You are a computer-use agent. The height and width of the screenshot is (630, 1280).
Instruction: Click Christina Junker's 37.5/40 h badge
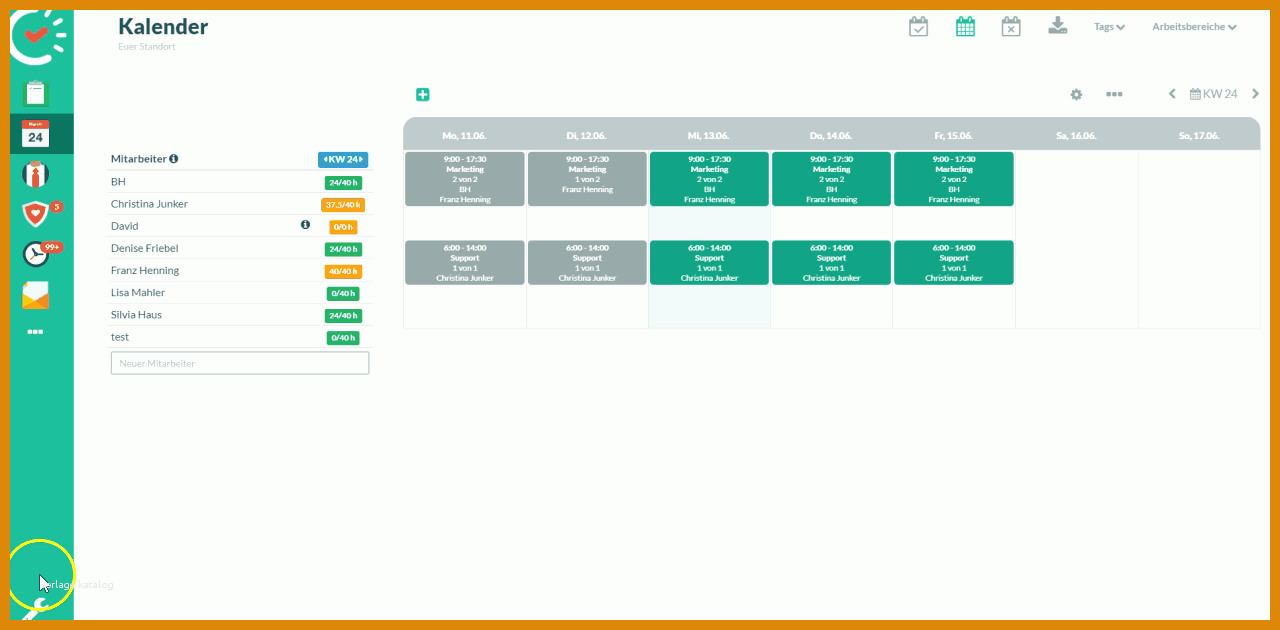pos(343,204)
